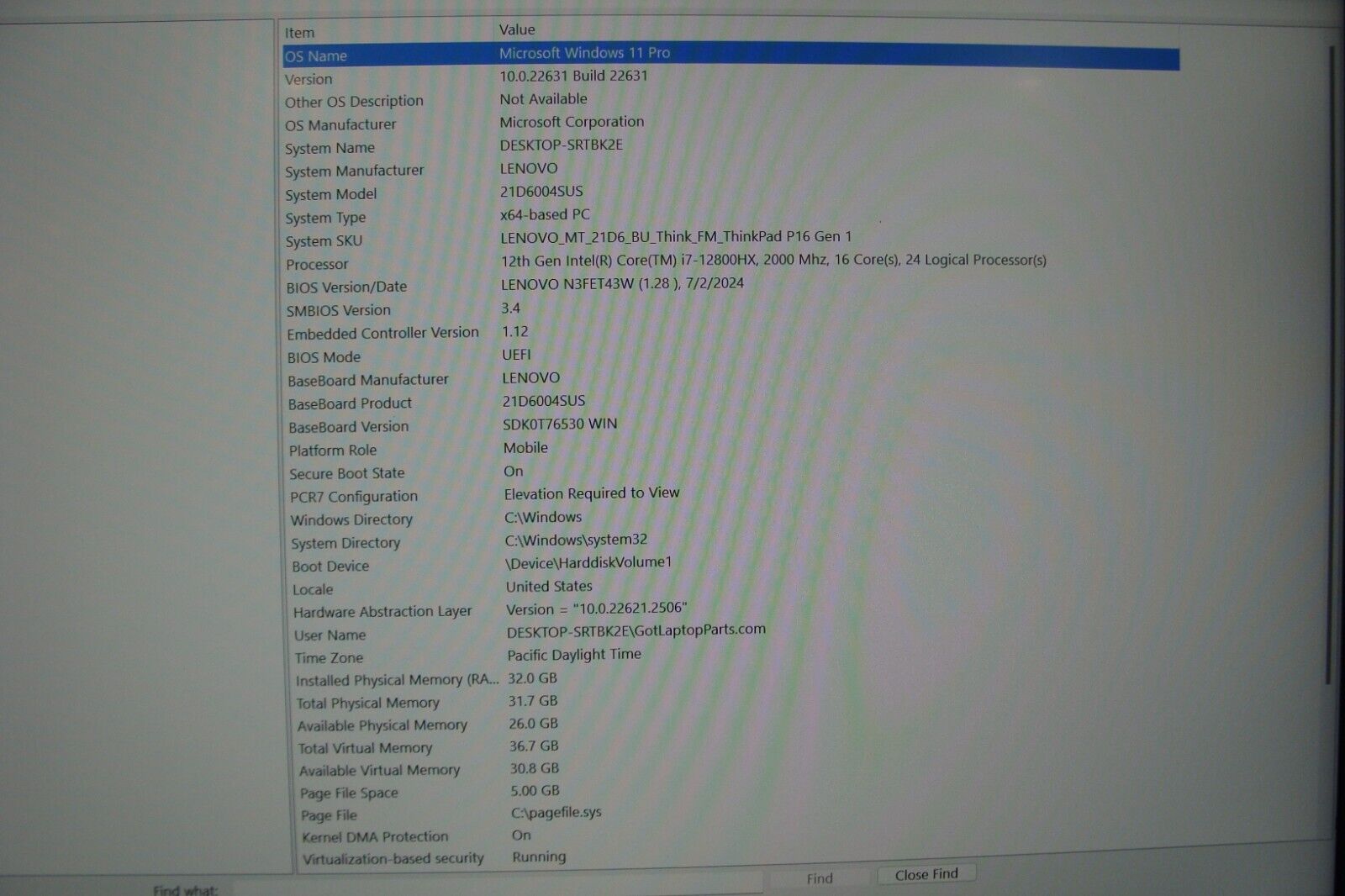The image size is (1345, 896).
Task: Click the Item column header
Action: [300, 32]
